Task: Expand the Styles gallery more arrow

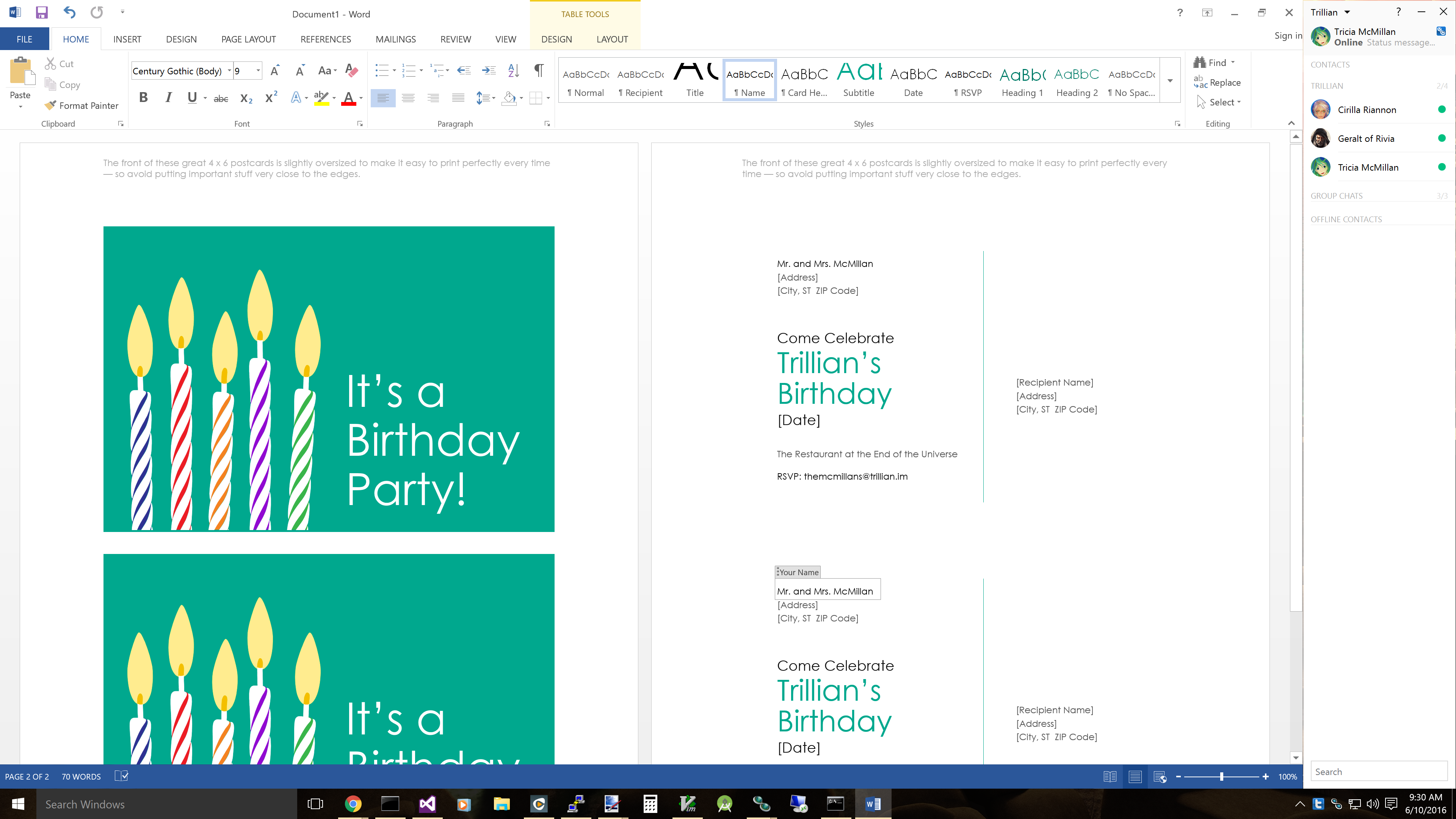Action: click(1170, 80)
